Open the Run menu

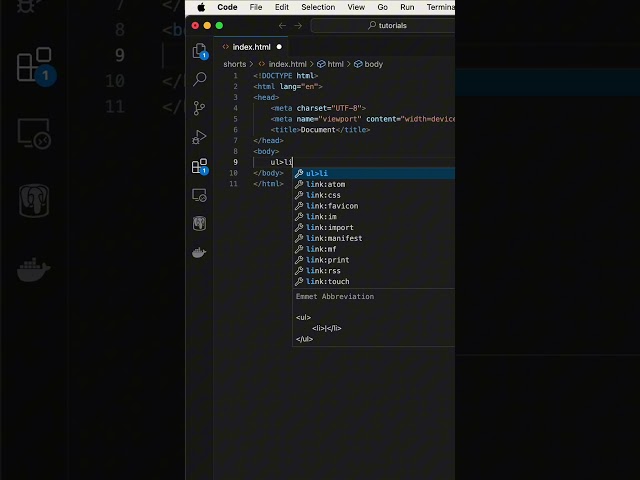(x=407, y=7)
